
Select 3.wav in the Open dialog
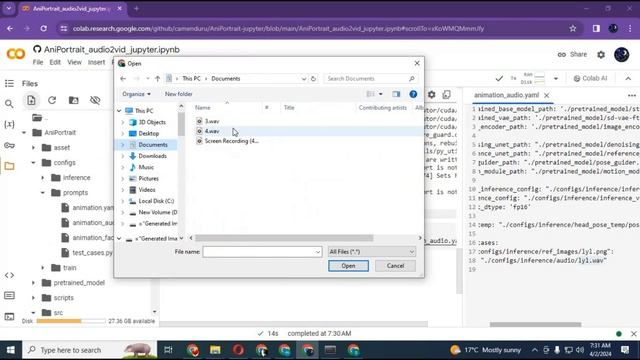[212, 121]
